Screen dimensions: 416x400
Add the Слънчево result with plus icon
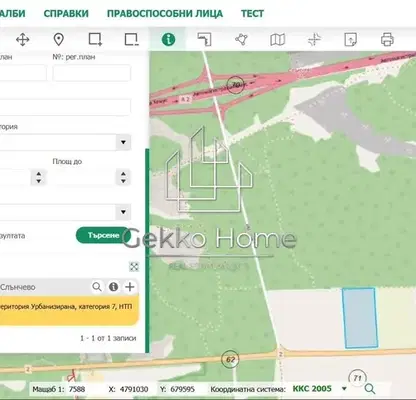pyautogui.click(x=130, y=287)
